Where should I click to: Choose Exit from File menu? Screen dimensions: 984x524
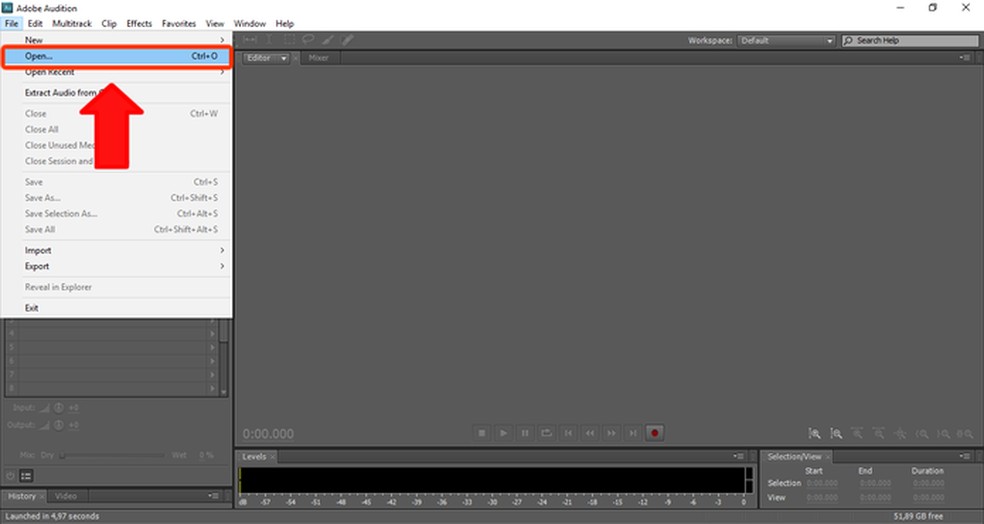(117, 307)
